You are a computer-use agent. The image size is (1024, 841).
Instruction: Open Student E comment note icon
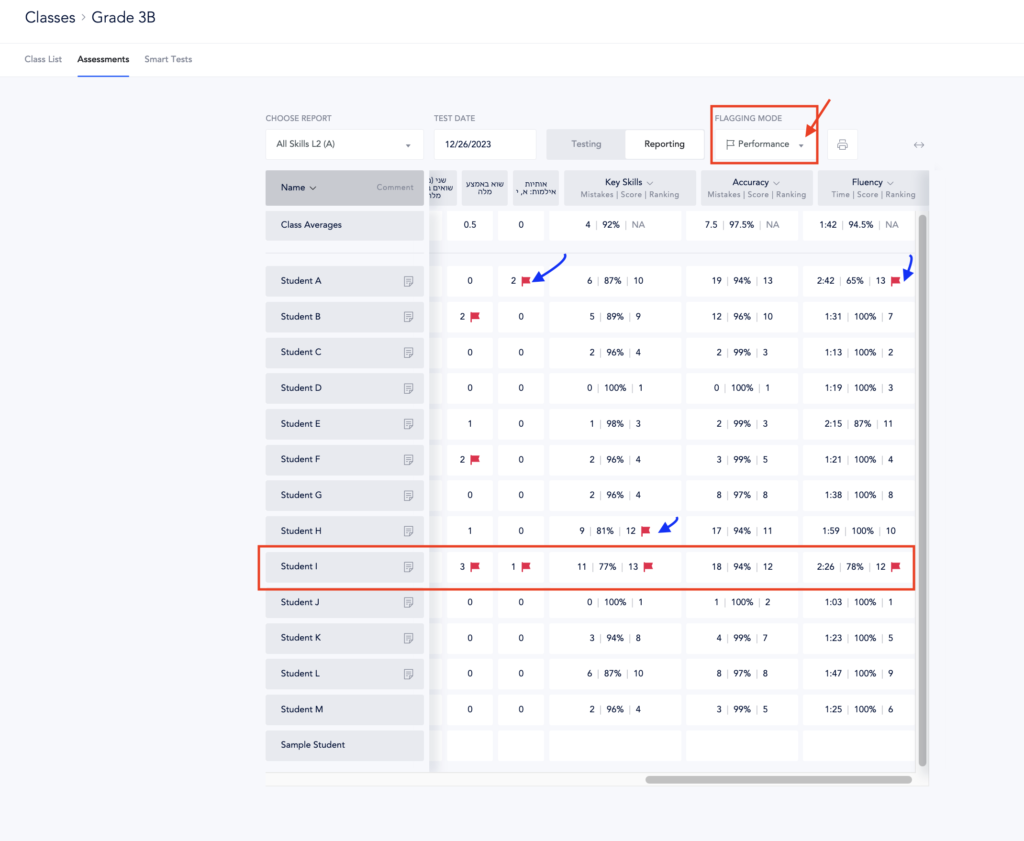(408, 424)
